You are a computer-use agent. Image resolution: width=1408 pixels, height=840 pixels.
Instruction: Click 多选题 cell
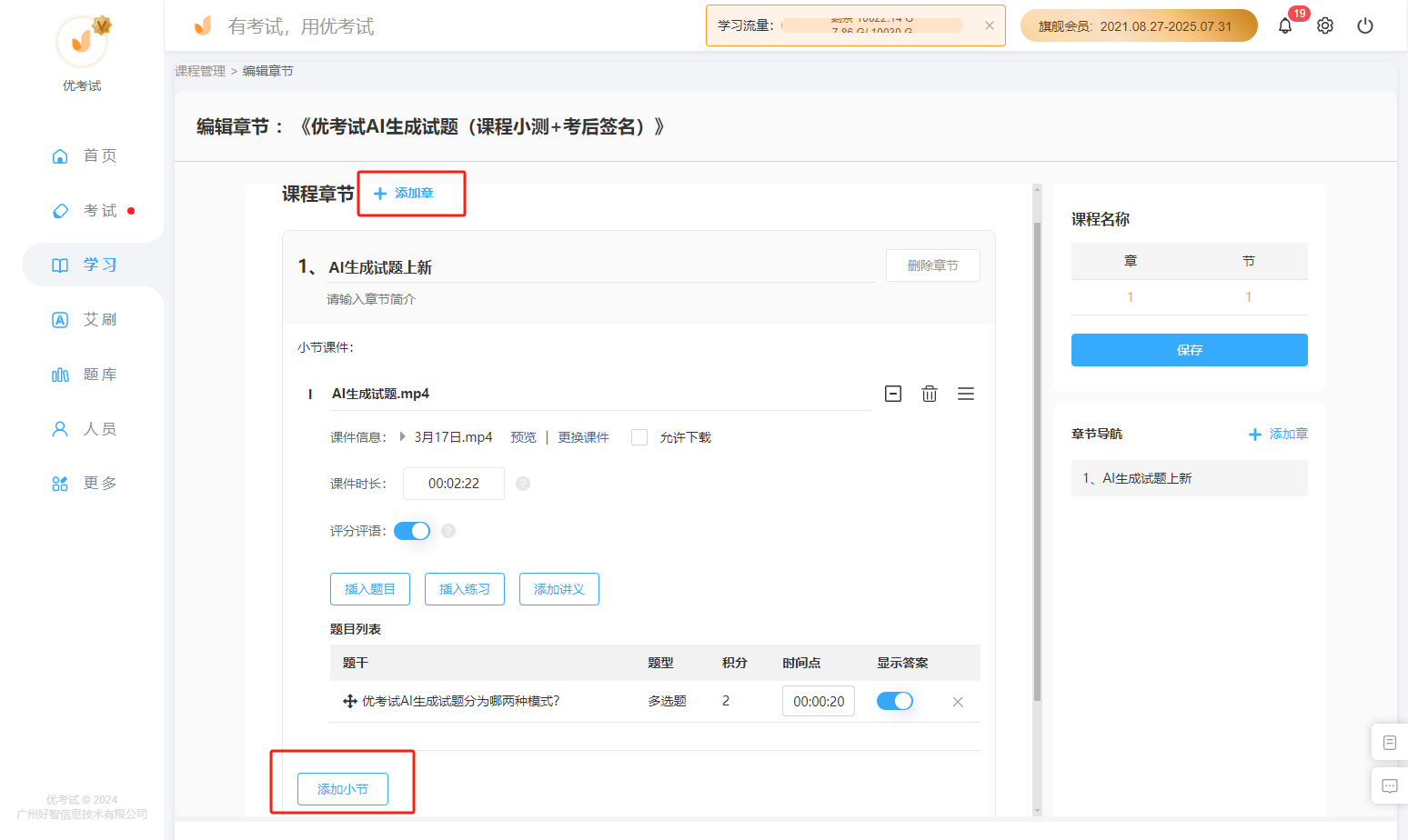[x=667, y=701]
